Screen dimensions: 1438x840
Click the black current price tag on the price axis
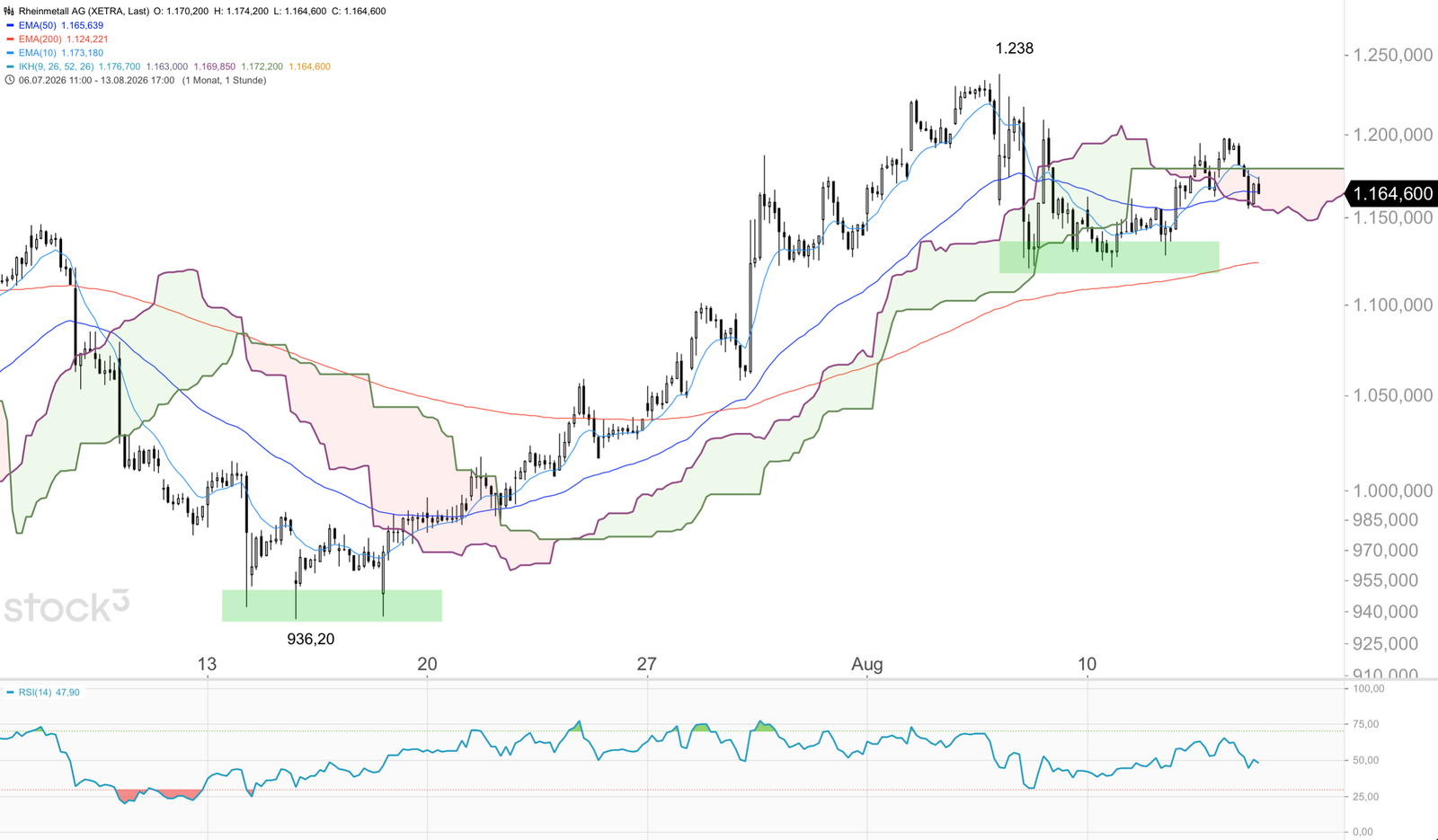click(x=1392, y=193)
